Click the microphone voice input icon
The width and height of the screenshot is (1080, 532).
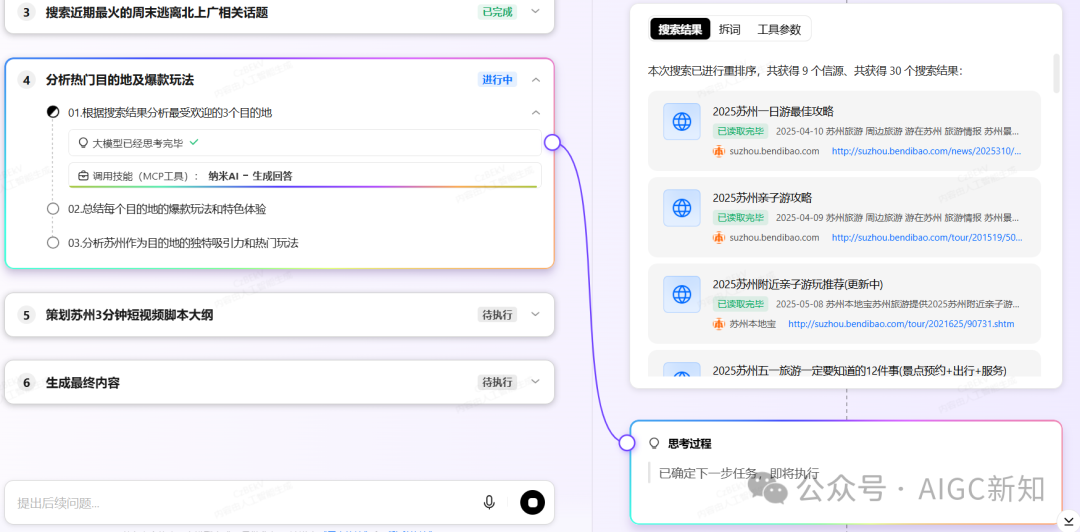point(489,502)
